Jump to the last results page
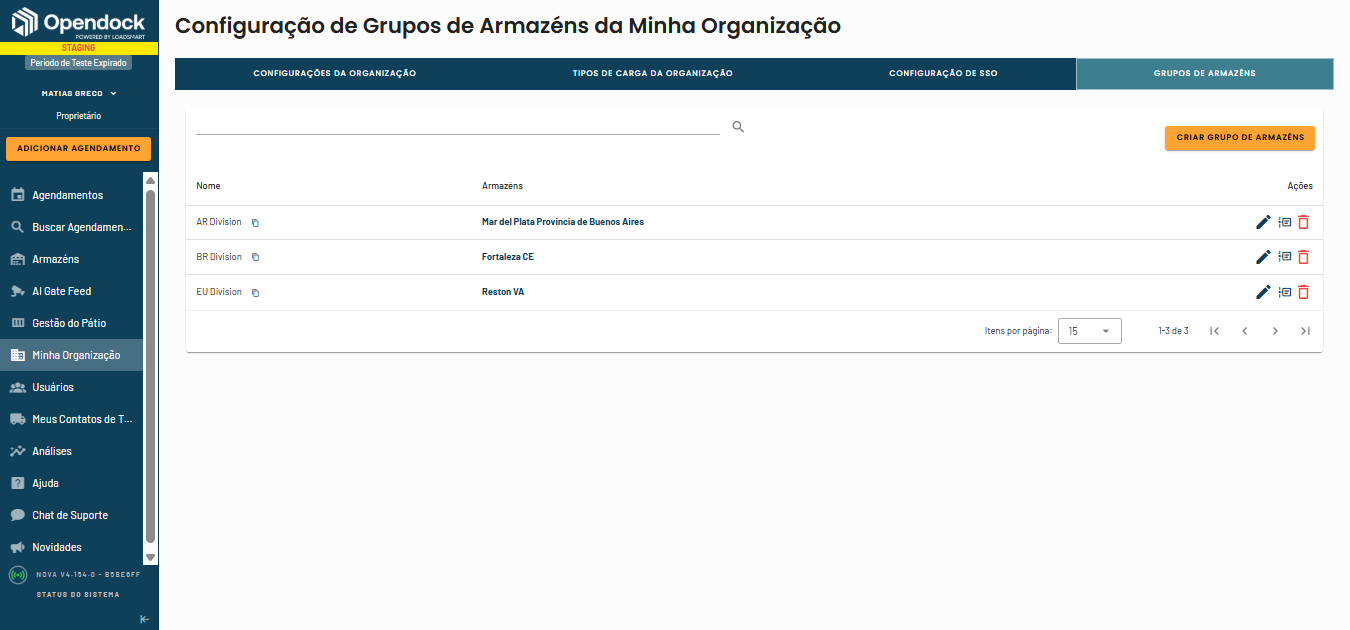 click(1305, 331)
